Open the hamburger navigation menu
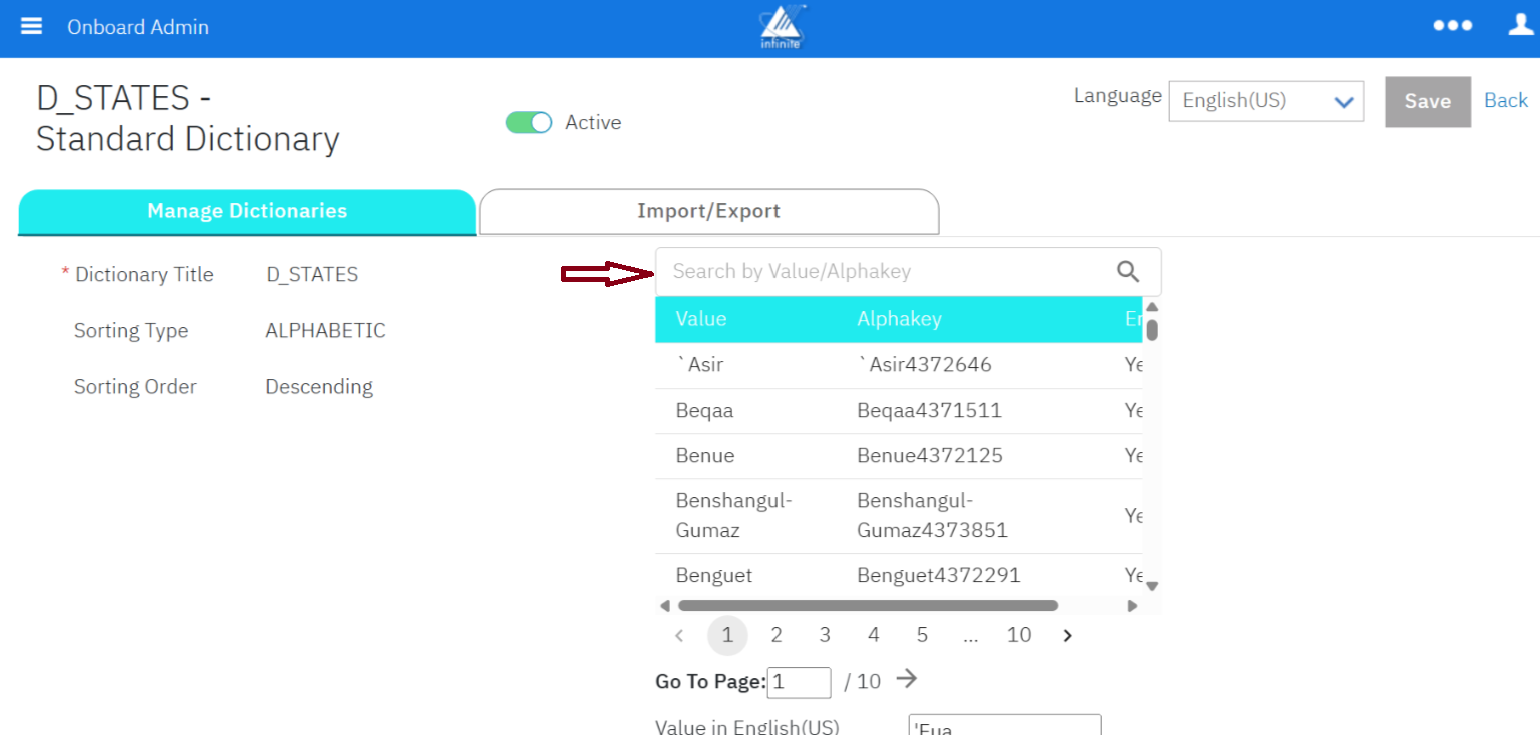 (31, 27)
